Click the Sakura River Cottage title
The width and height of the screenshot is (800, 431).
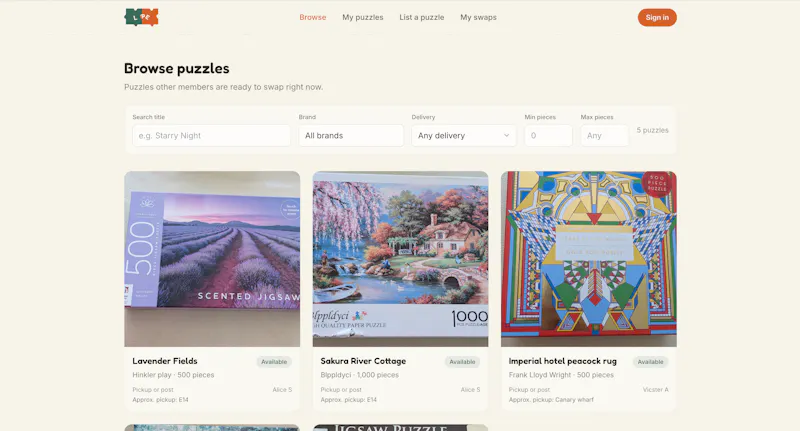[363, 361]
